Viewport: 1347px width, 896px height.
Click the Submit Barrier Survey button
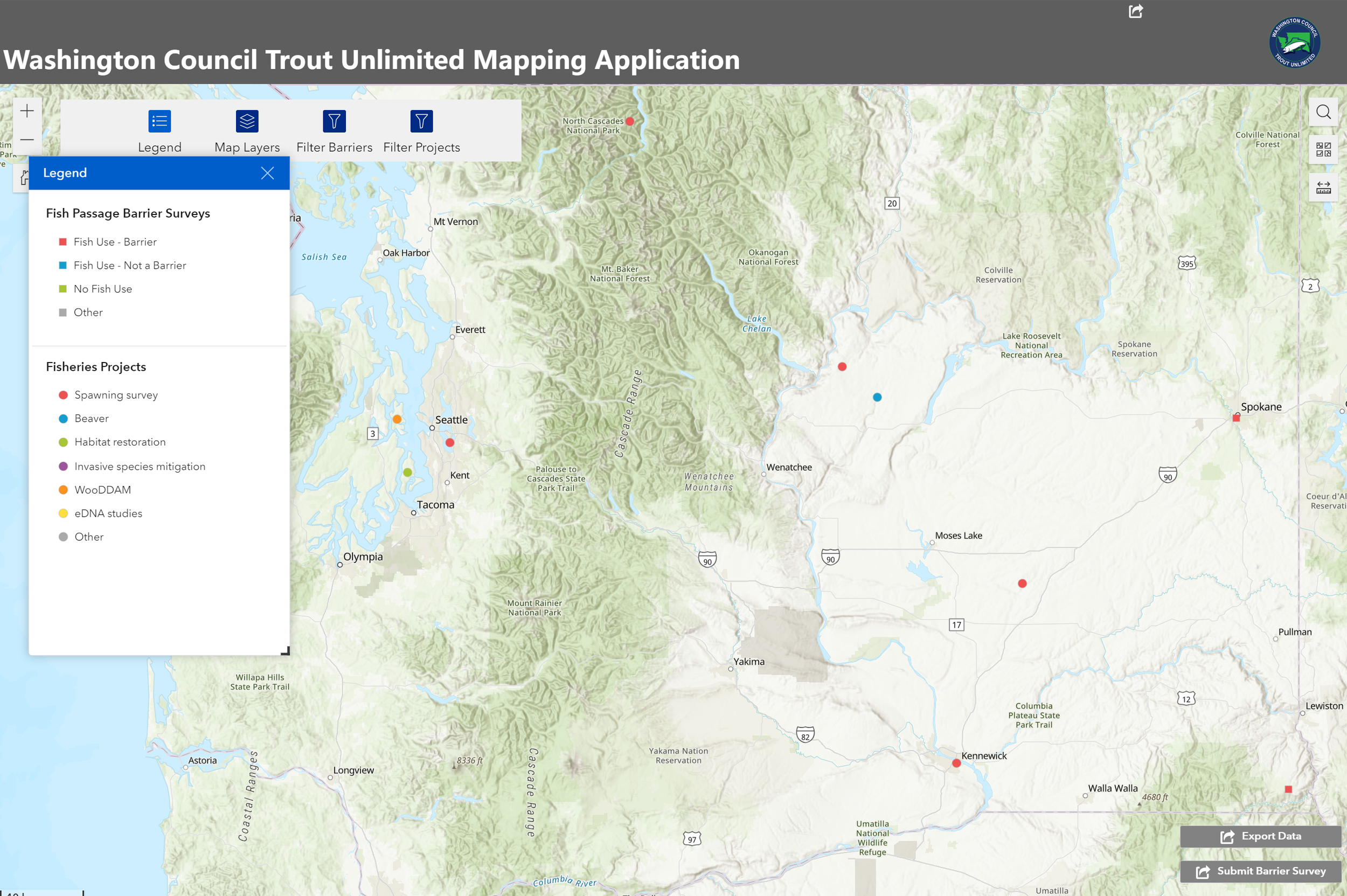click(x=1261, y=871)
